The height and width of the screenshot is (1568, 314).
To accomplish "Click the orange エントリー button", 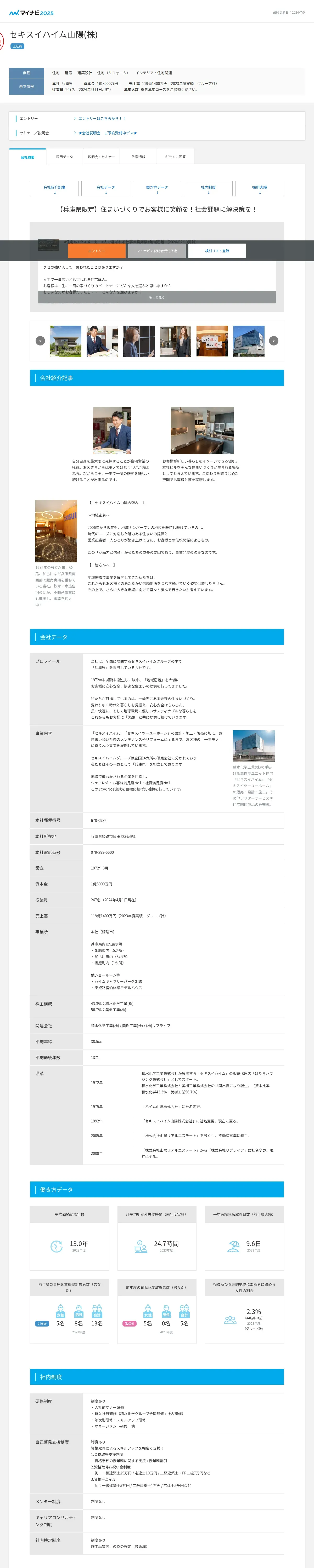I will [96, 251].
